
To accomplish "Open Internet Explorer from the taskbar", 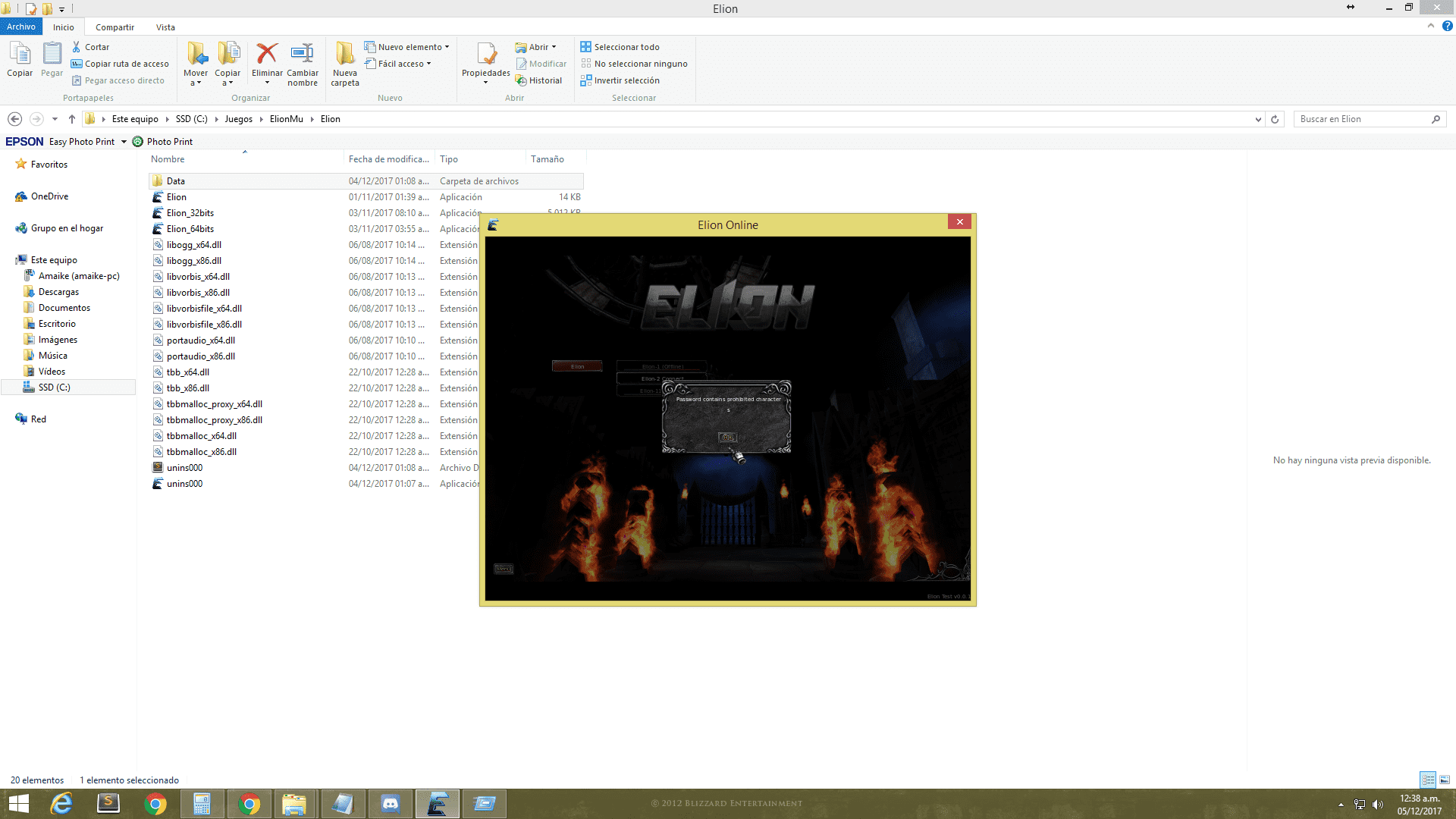I will (x=61, y=804).
